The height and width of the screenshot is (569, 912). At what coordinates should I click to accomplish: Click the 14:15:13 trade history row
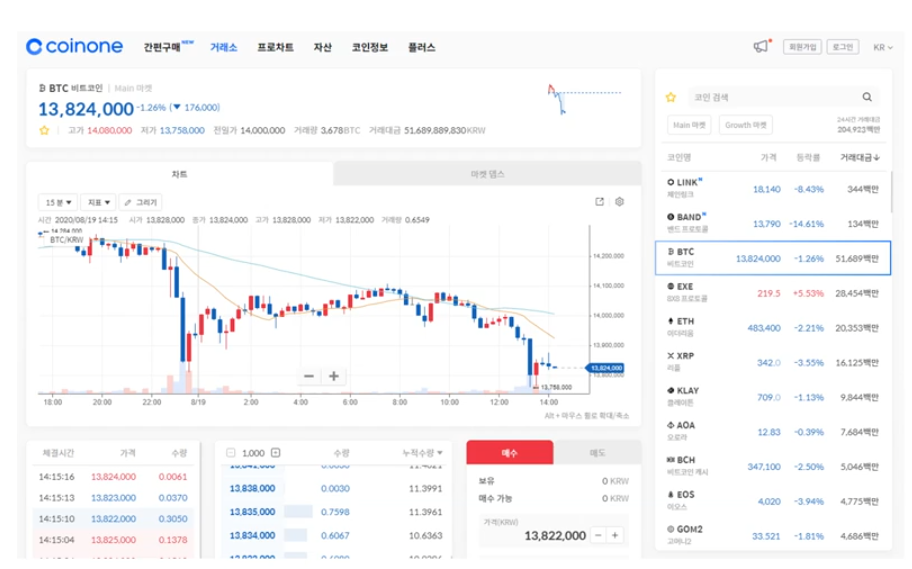click(113, 497)
